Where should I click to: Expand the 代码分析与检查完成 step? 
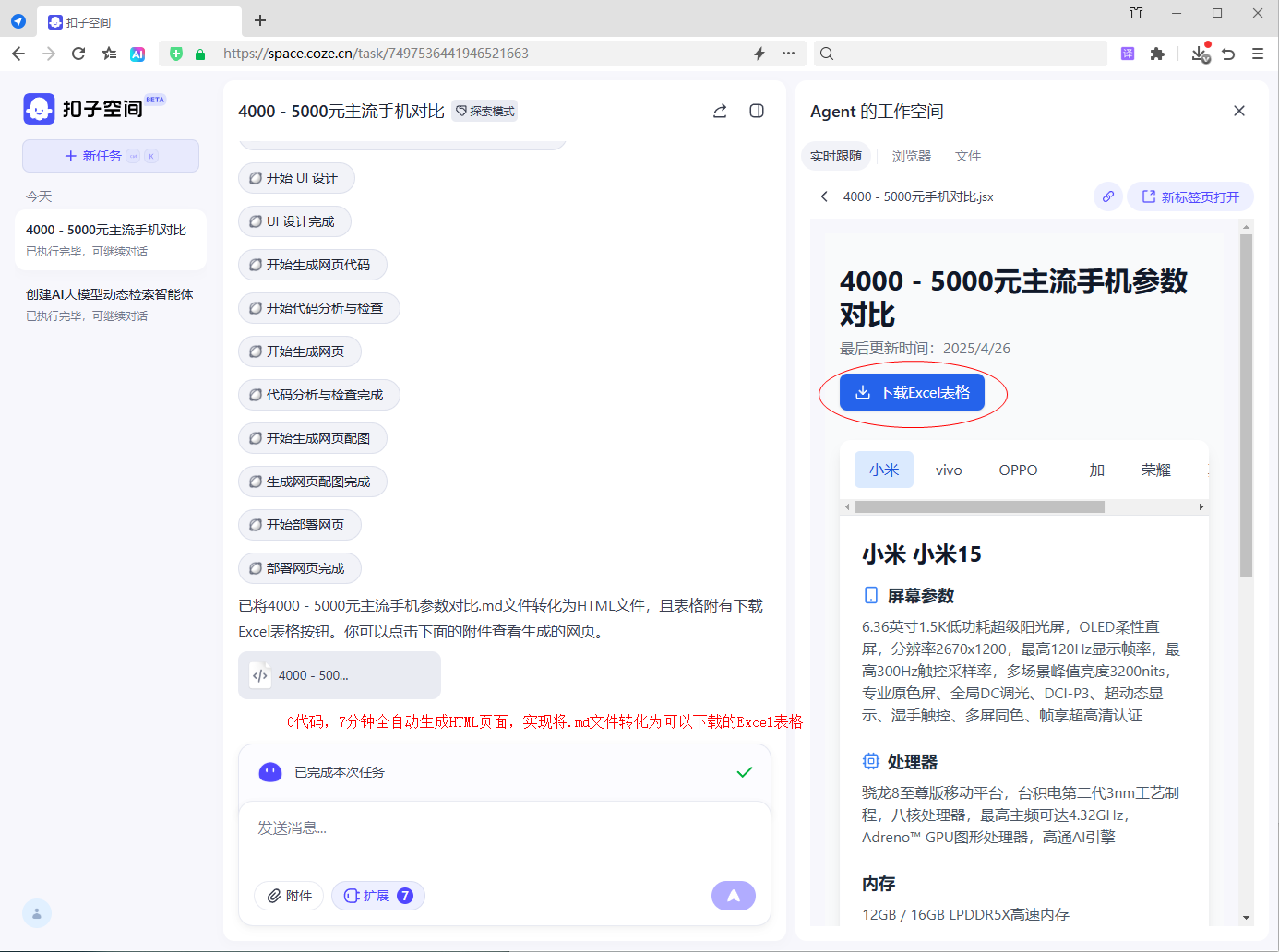tap(318, 395)
